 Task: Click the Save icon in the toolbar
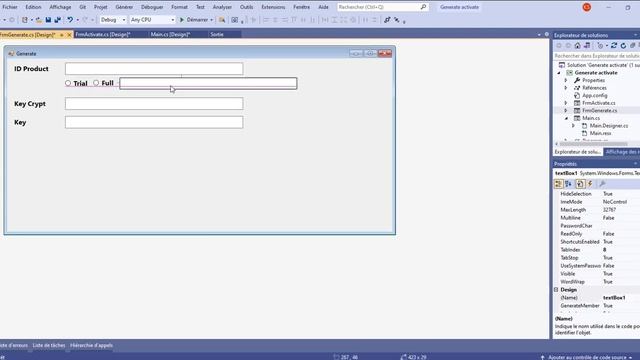tap(48, 20)
